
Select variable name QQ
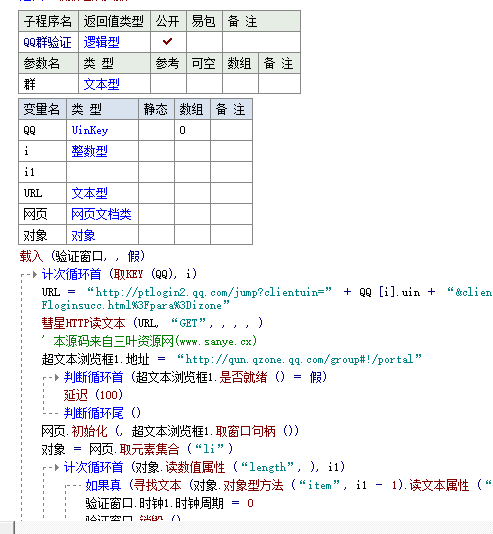click(29, 130)
